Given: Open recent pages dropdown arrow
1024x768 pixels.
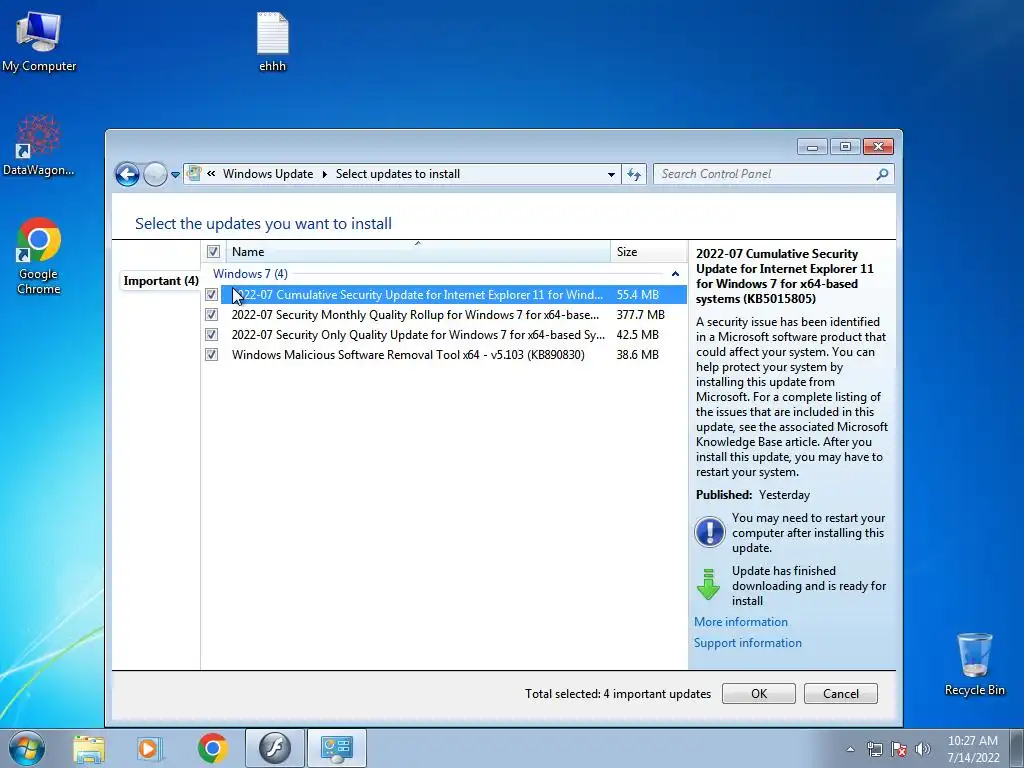Looking at the screenshot, I should coord(175,175).
